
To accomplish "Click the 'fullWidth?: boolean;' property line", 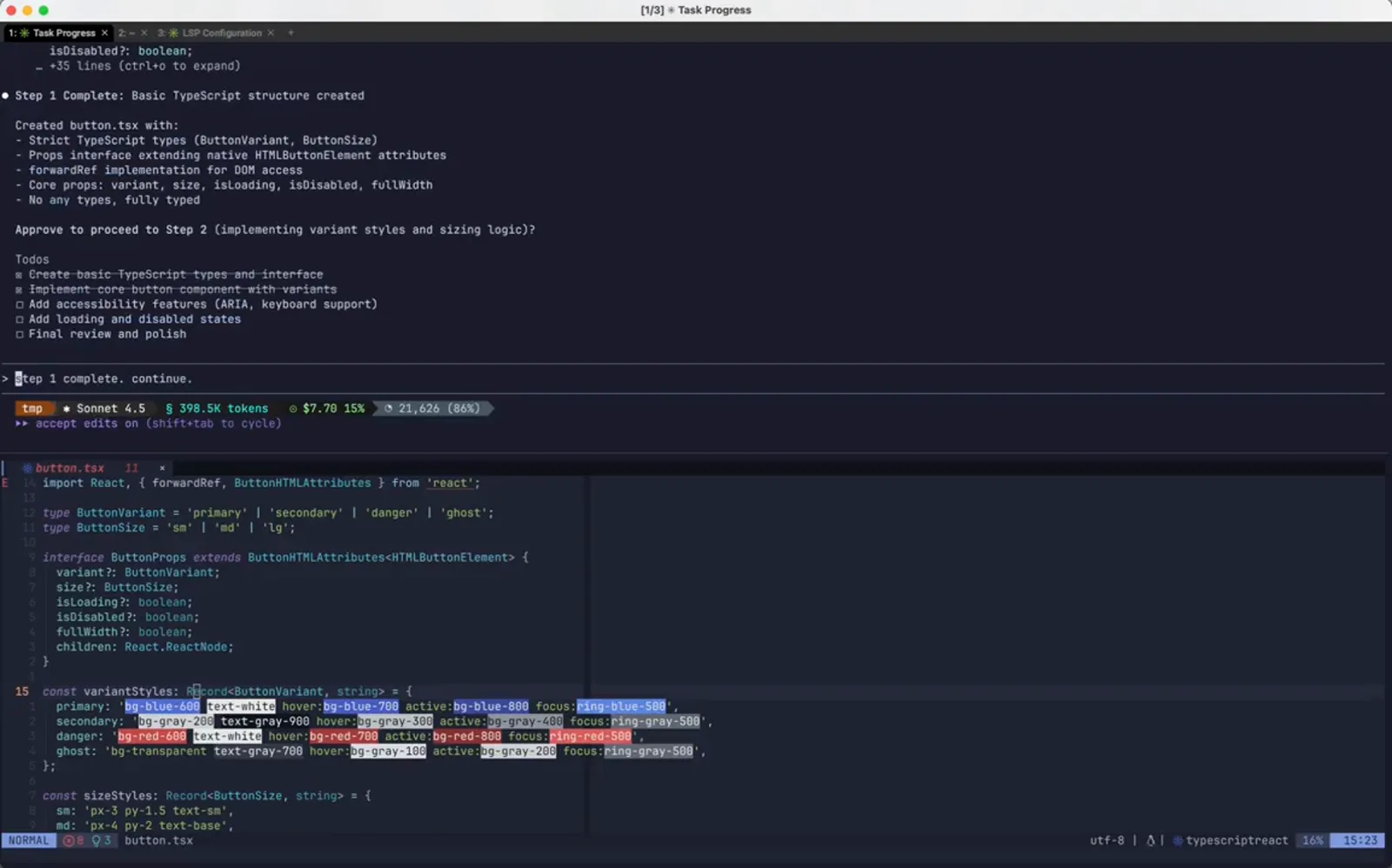I will tap(124, 632).
